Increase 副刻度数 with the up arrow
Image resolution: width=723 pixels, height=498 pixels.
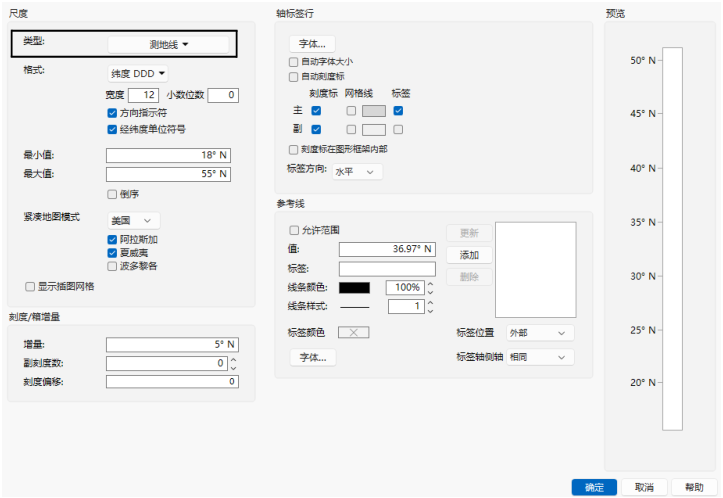point(233,360)
